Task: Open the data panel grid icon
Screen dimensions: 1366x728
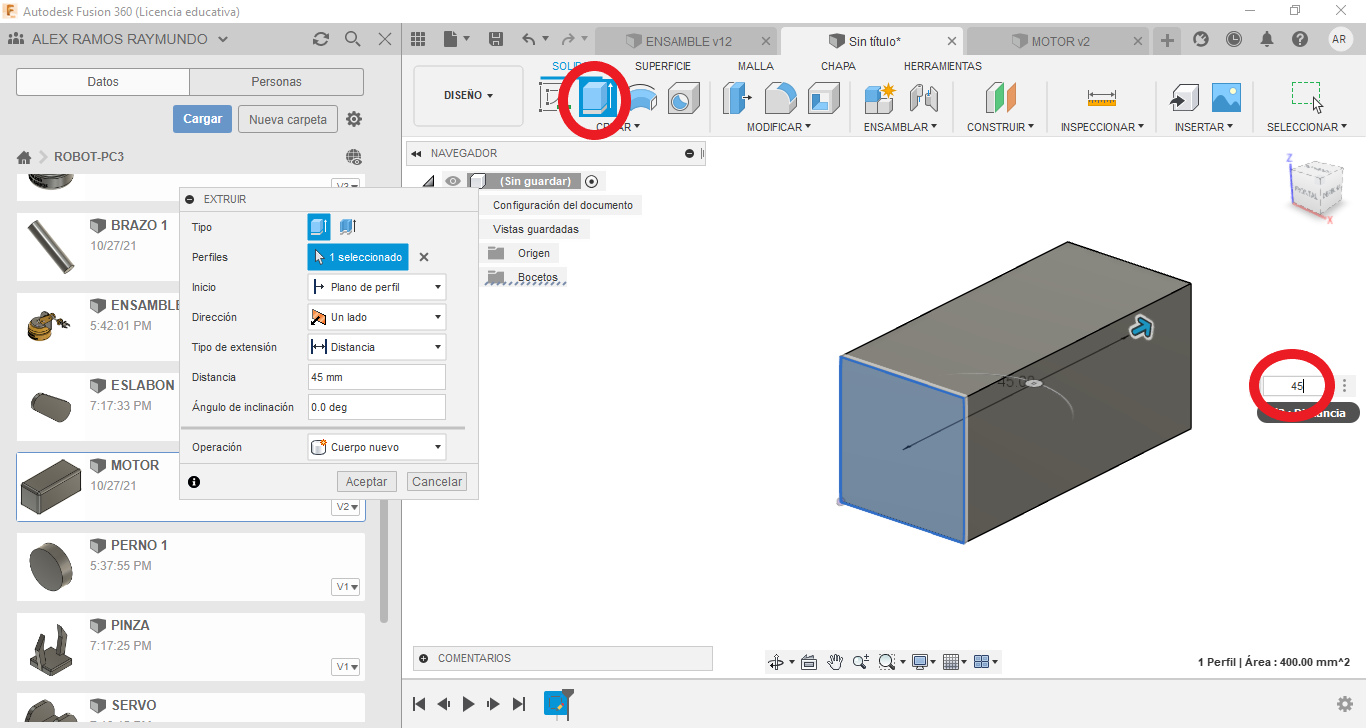Action: pyautogui.click(x=418, y=39)
